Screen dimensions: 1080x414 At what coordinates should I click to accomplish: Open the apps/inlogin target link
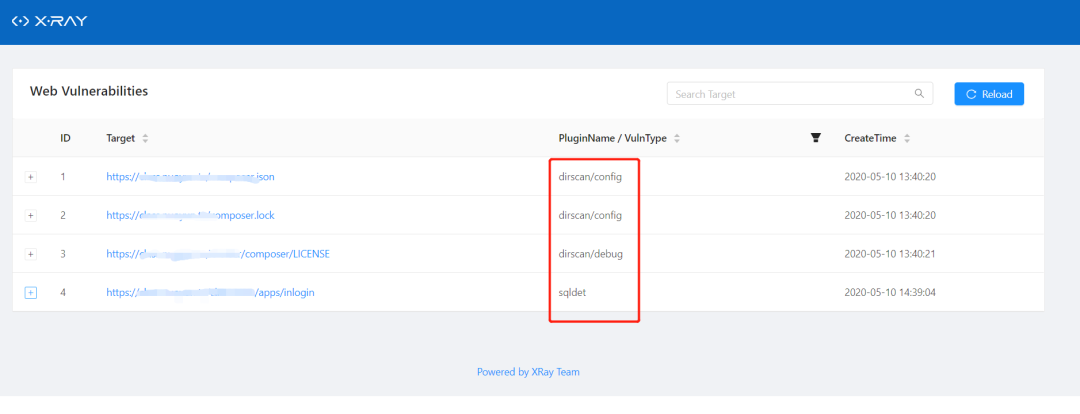coord(211,293)
